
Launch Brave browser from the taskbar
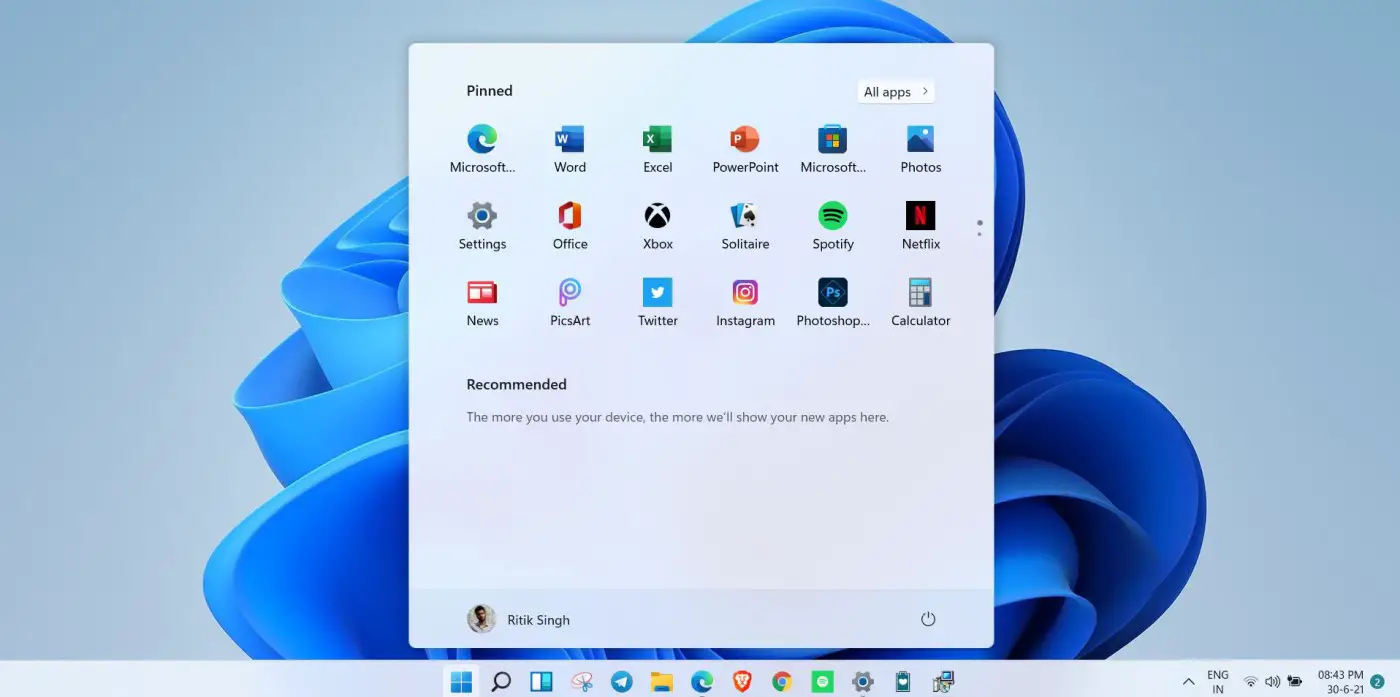(x=742, y=682)
